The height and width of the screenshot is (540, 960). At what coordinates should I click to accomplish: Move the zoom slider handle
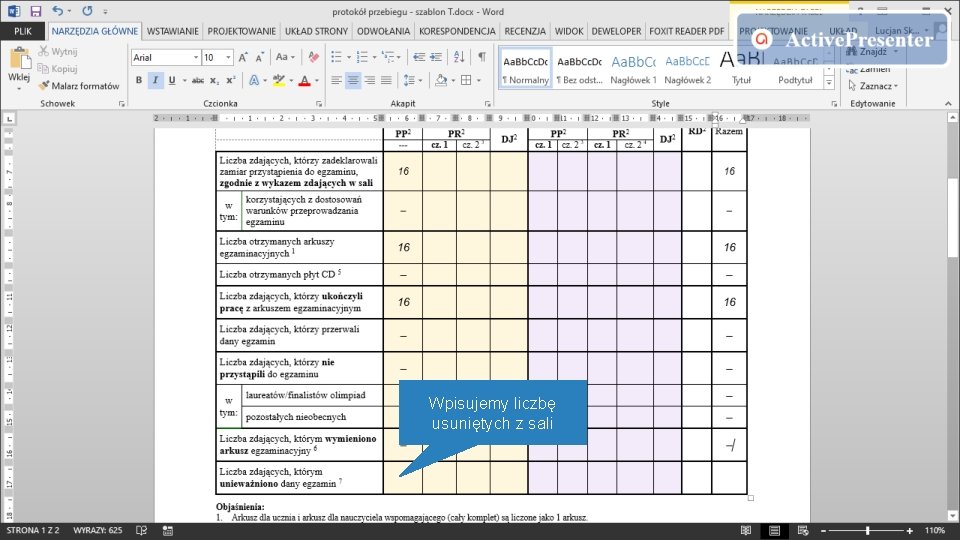(x=868, y=530)
